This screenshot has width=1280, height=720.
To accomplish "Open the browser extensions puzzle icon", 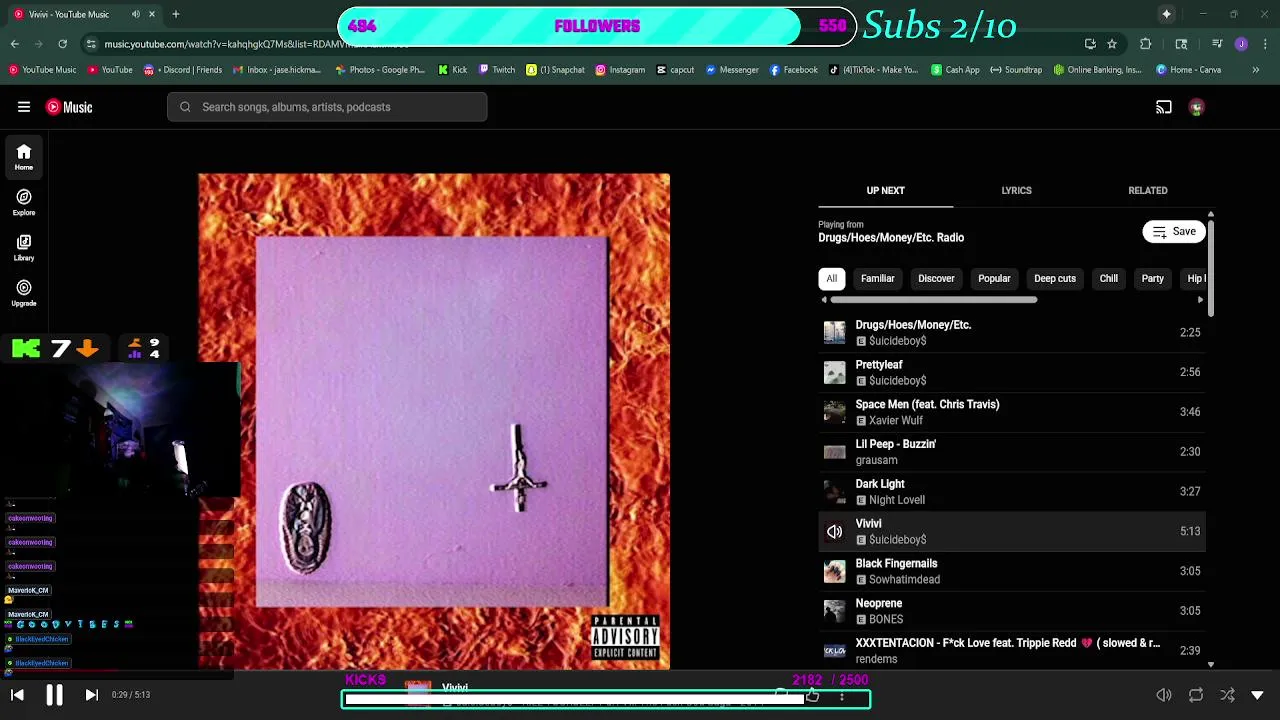I will [1146, 44].
